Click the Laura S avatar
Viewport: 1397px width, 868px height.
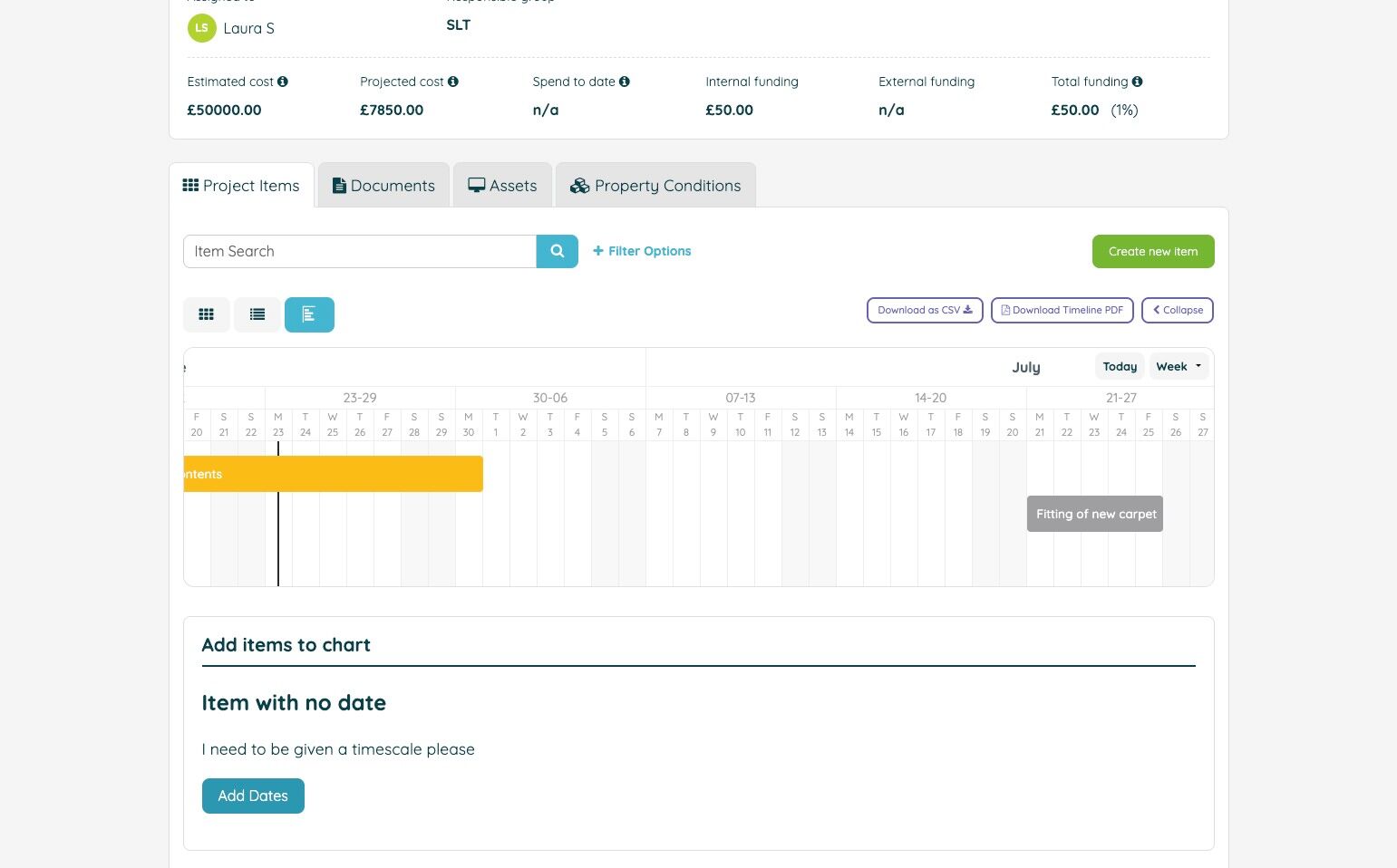[x=201, y=28]
